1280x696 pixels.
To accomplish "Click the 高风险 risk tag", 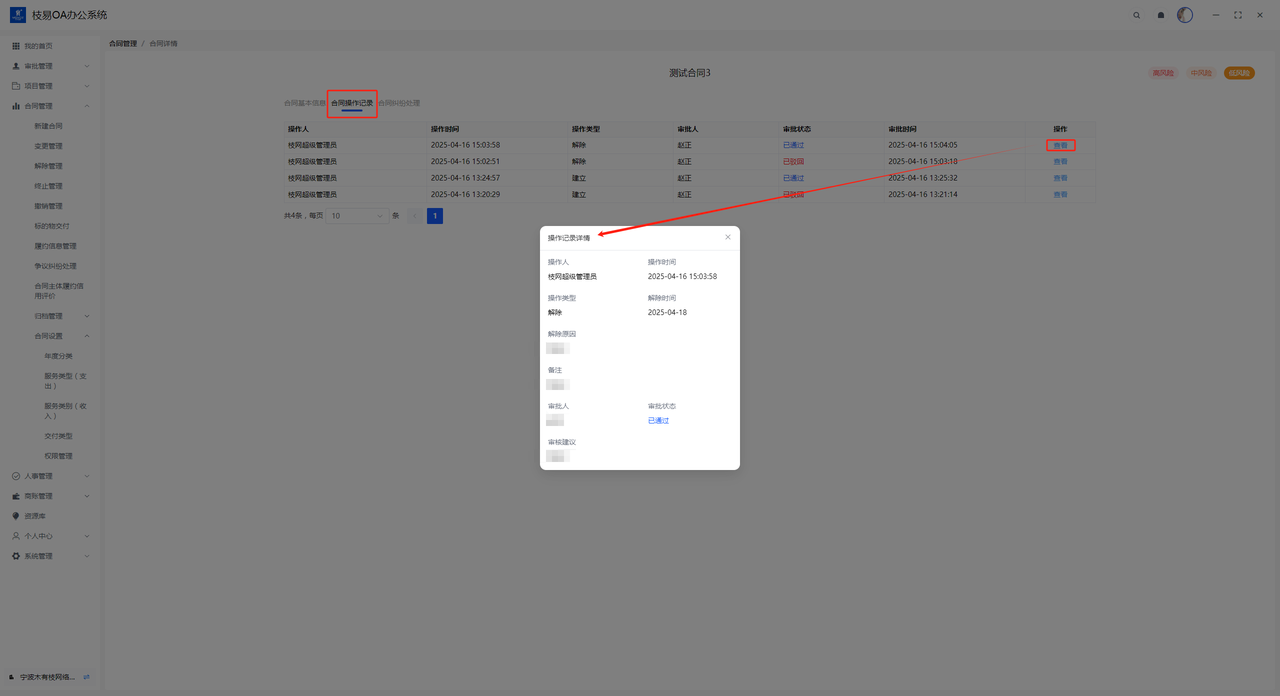I will (1163, 73).
